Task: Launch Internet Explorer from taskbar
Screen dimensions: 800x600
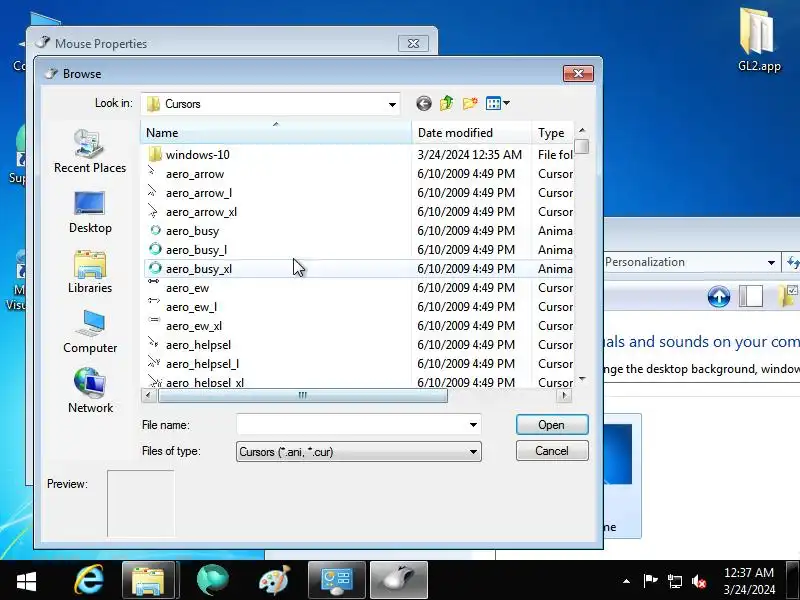Action: click(x=89, y=581)
